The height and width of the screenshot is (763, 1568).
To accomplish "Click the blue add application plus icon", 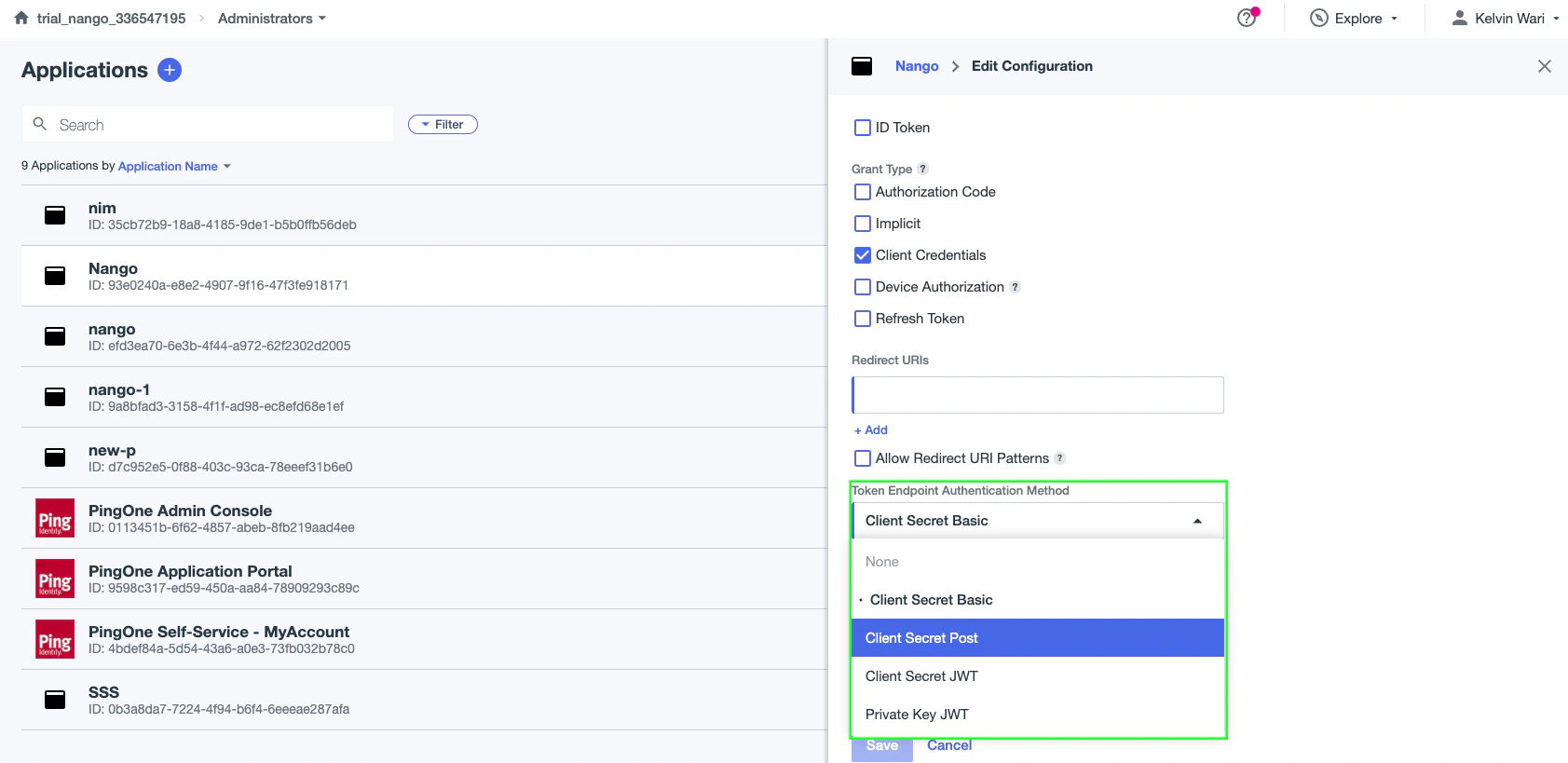I will click(170, 70).
